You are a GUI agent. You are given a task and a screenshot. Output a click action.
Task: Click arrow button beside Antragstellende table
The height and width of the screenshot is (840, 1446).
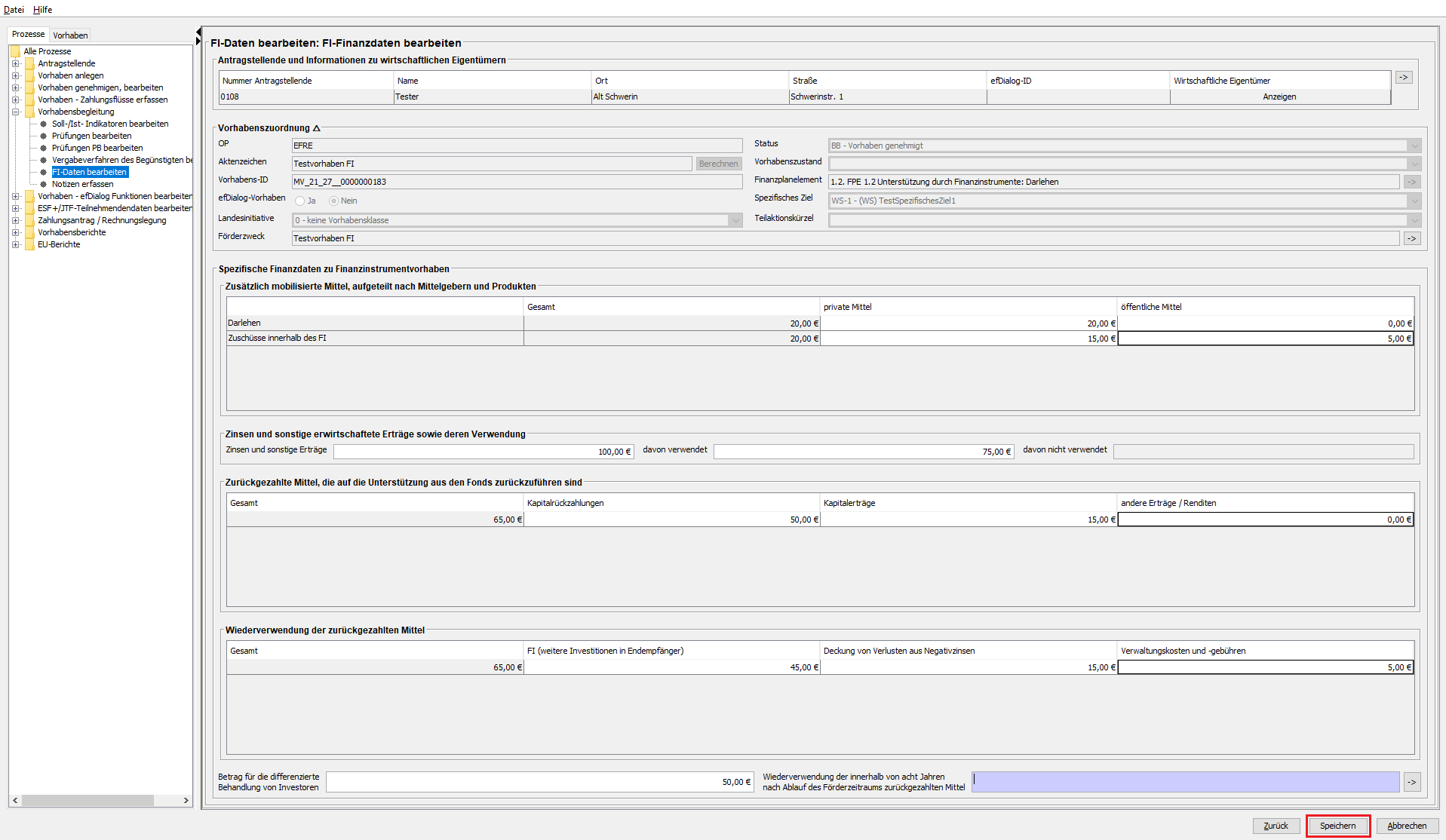(1404, 77)
